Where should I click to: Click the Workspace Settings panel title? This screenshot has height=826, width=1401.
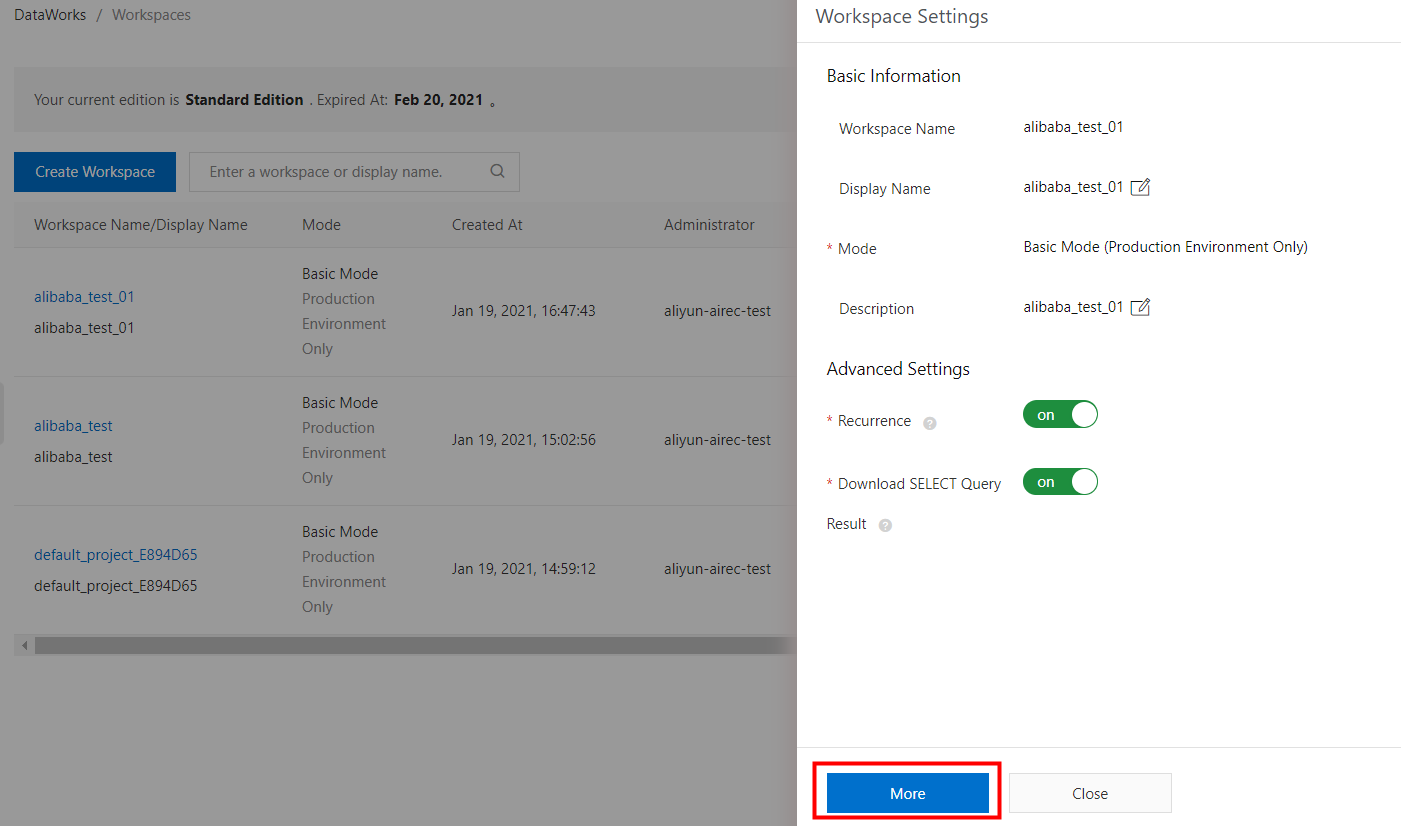coord(902,17)
